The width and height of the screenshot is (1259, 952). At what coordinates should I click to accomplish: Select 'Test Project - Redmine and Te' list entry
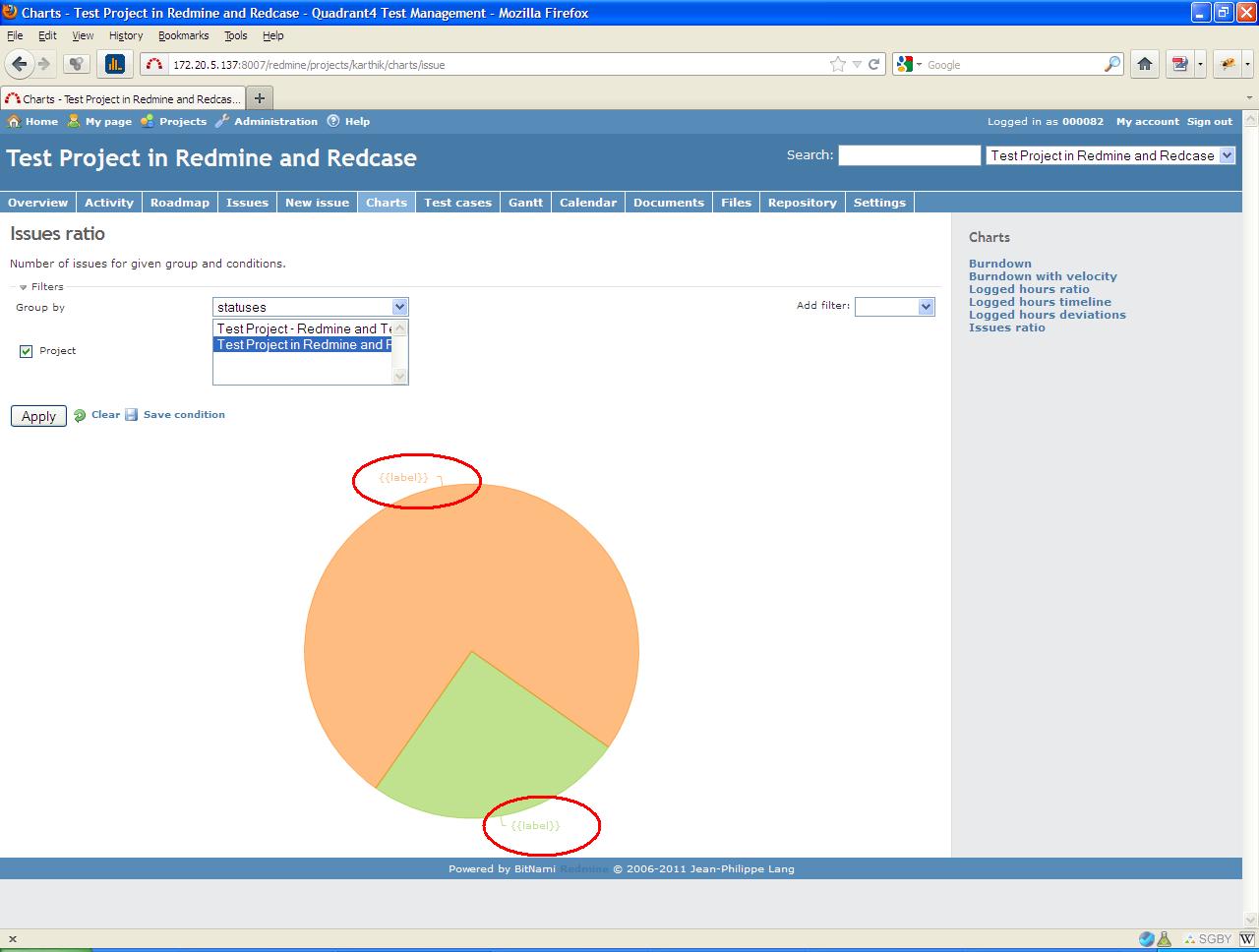click(302, 328)
